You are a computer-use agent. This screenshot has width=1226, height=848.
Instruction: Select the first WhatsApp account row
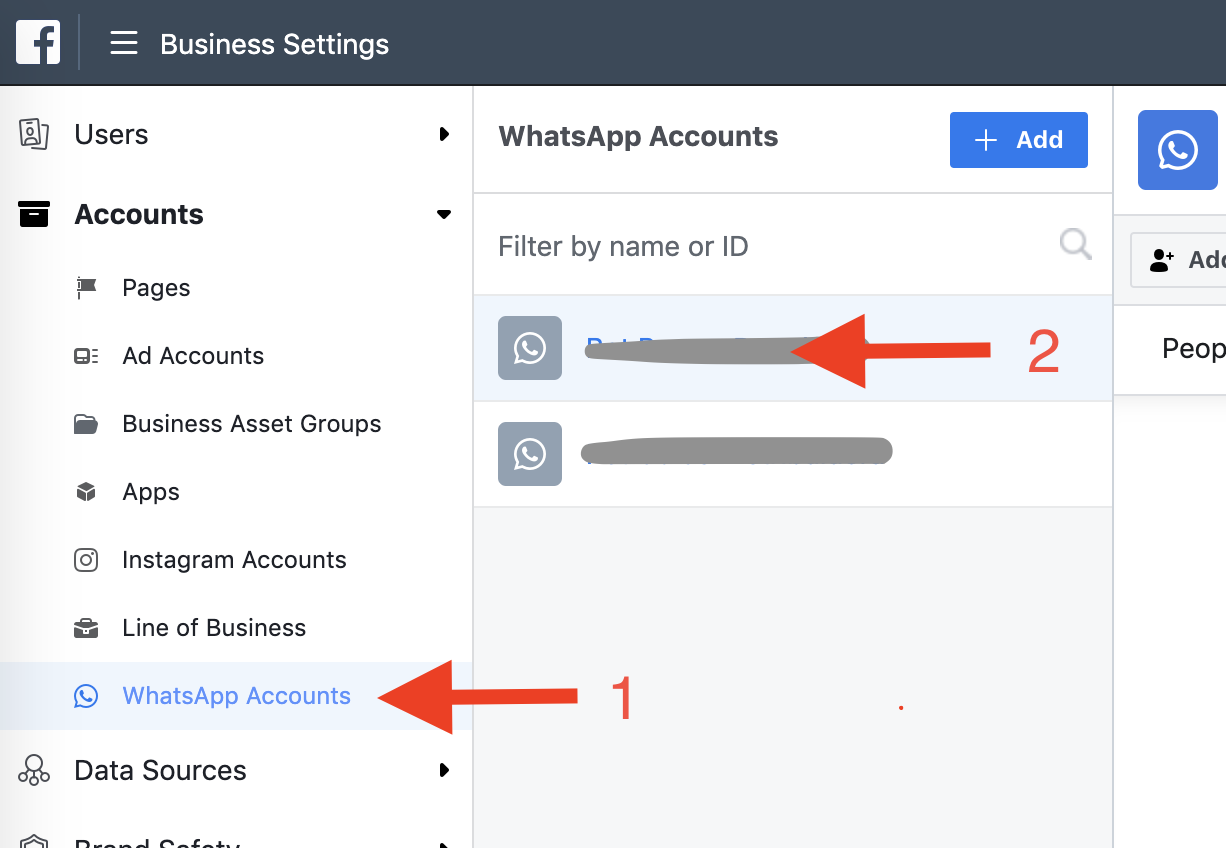click(793, 348)
